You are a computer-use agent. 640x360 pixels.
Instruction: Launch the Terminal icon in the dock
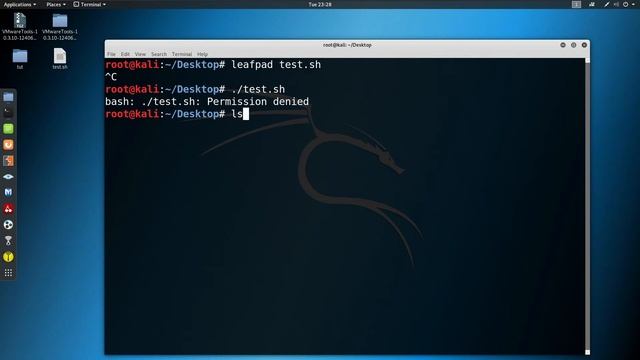8,112
